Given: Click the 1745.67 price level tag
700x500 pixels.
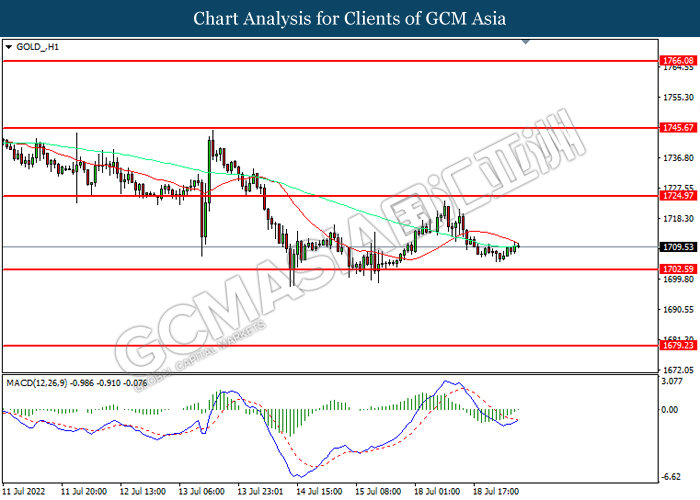Looking at the screenshot, I should [678, 128].
